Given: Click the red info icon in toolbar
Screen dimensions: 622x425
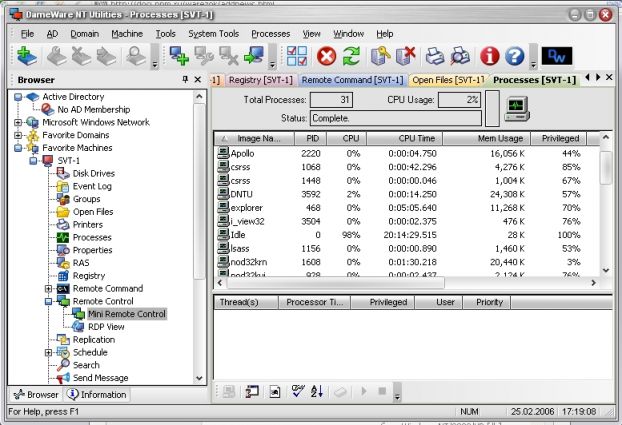Looking at the screenshot, I should click(x=489, y=56).
